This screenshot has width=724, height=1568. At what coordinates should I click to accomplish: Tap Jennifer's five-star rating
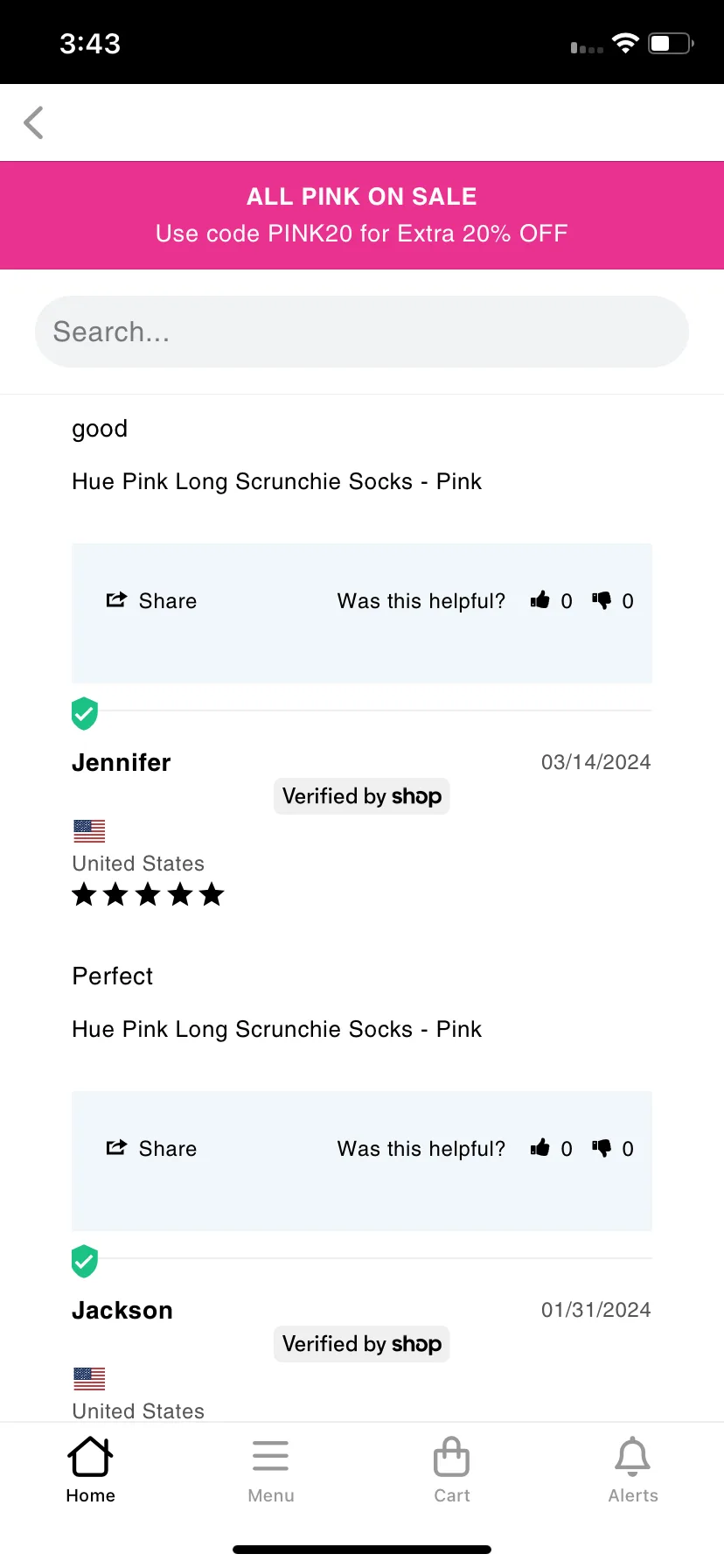tap(148, 894)
